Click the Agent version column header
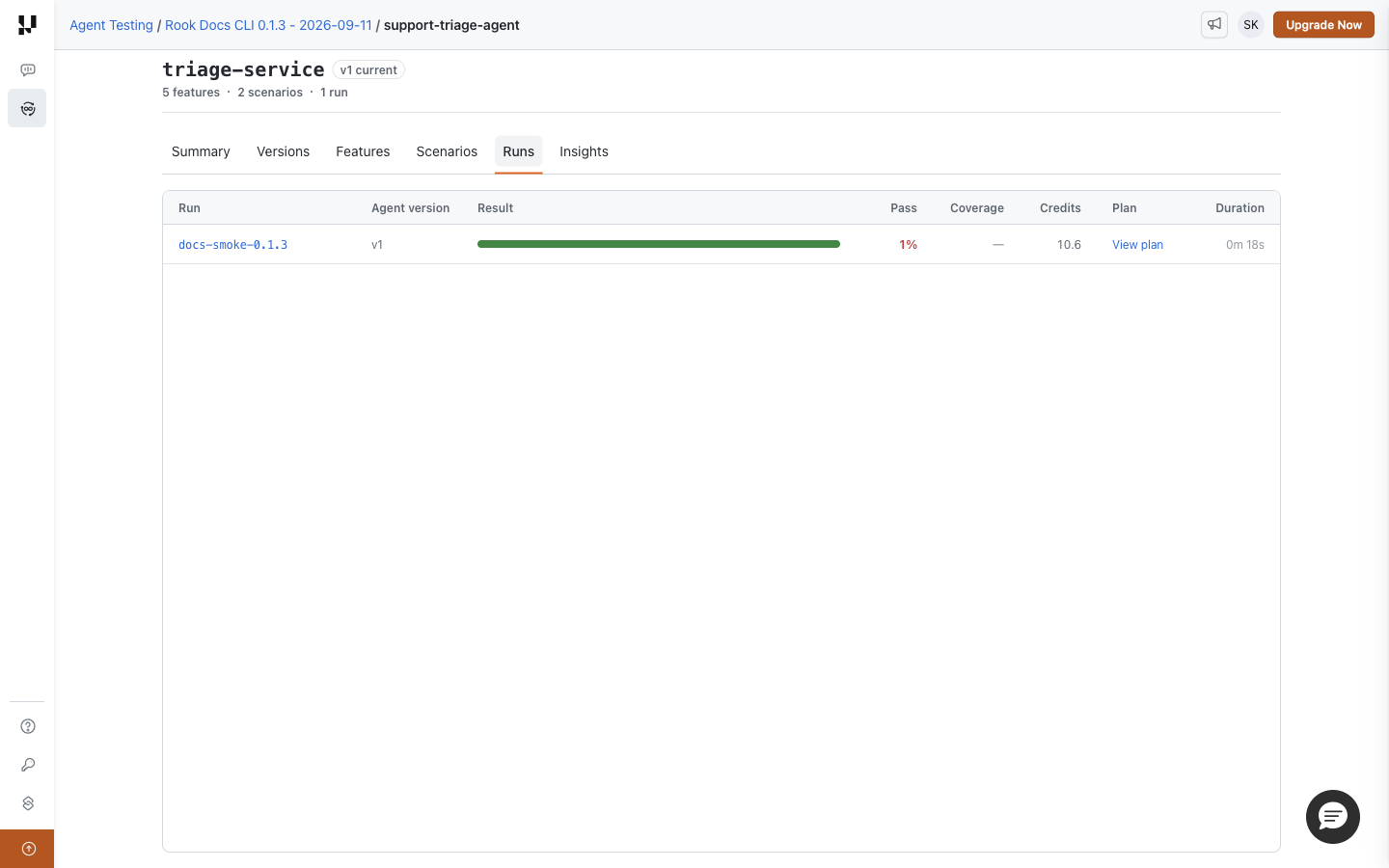 410,208
